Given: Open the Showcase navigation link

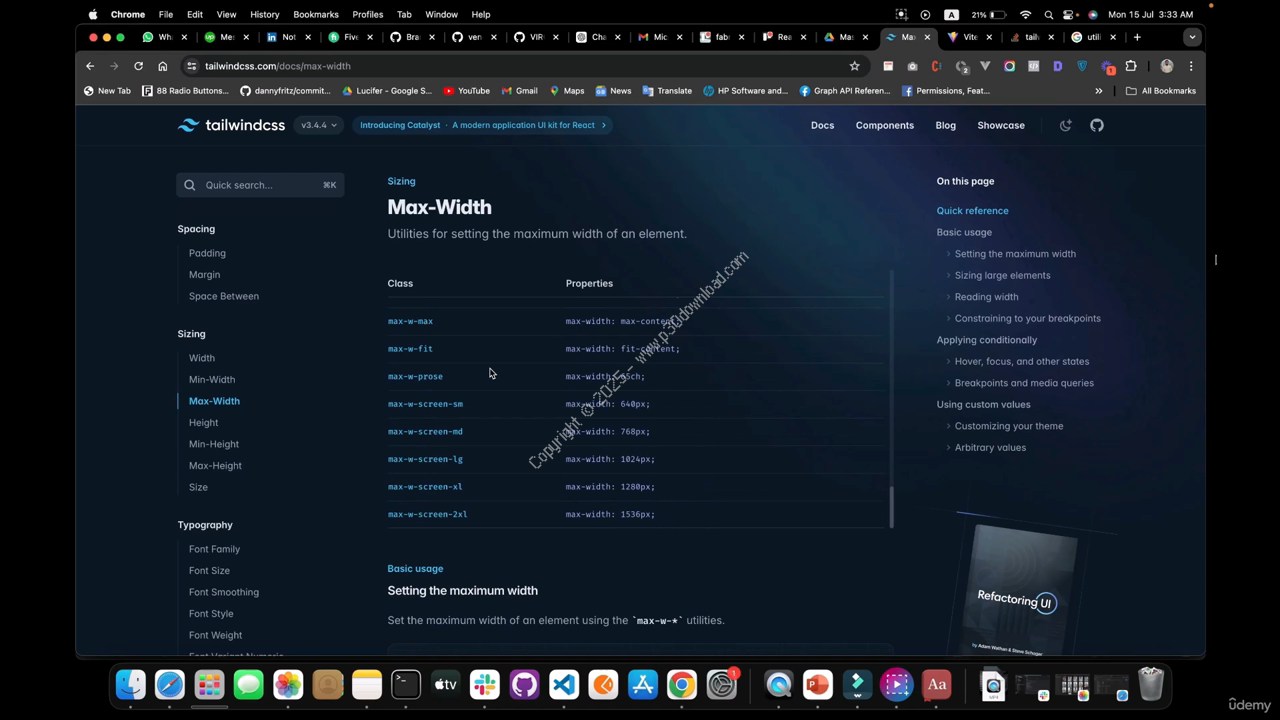Looking at the screenshot, I should coord(1001,125).
